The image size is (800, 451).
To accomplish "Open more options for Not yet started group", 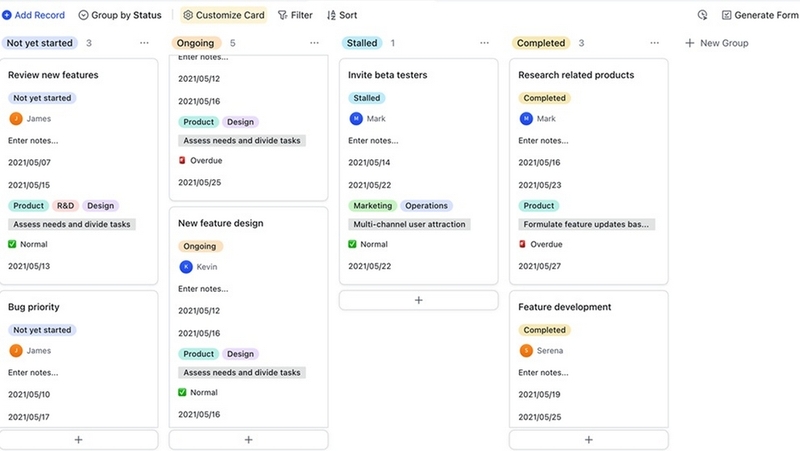I will (144, 43).
